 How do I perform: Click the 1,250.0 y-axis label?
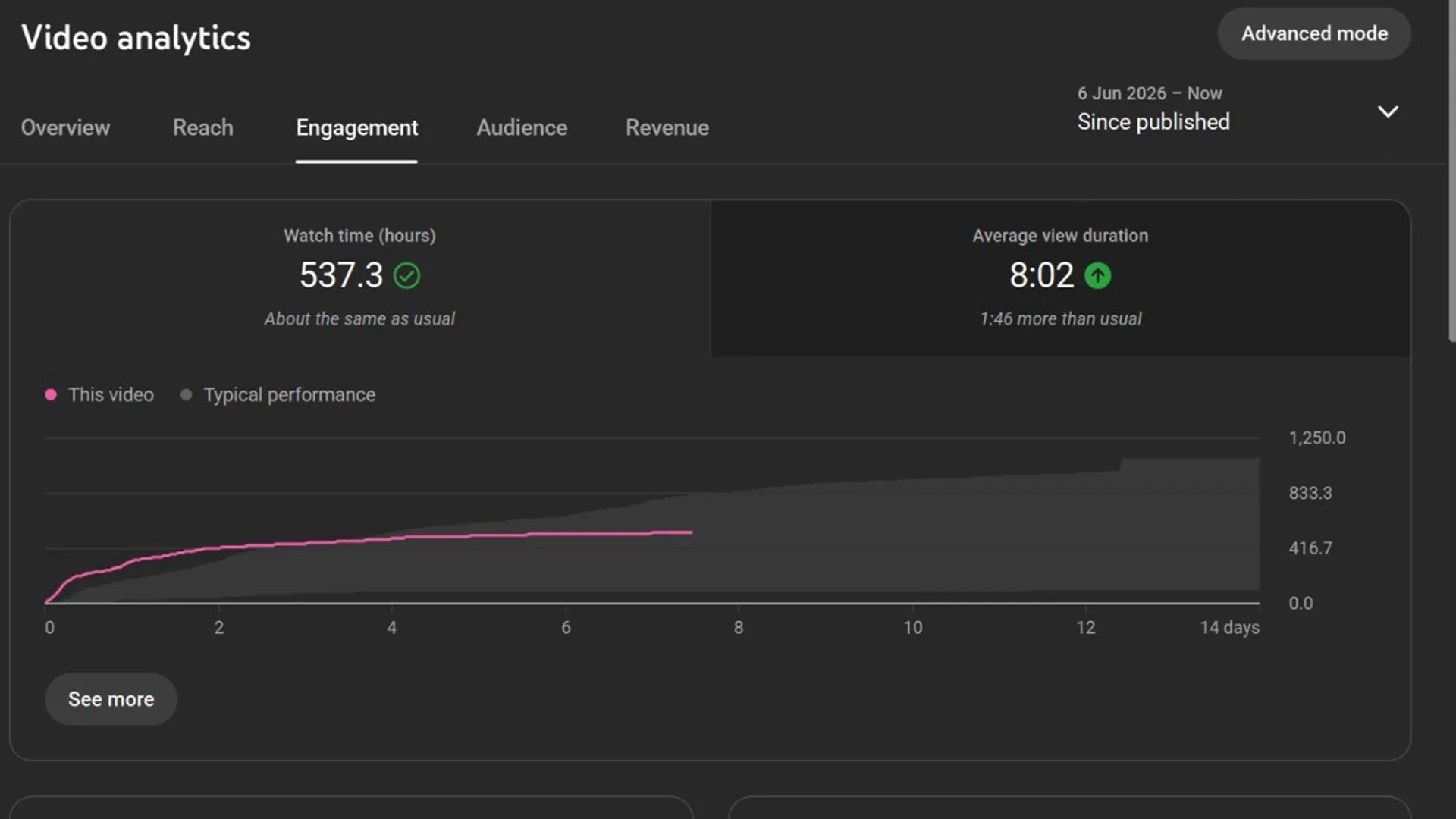tap(1317, 438)
